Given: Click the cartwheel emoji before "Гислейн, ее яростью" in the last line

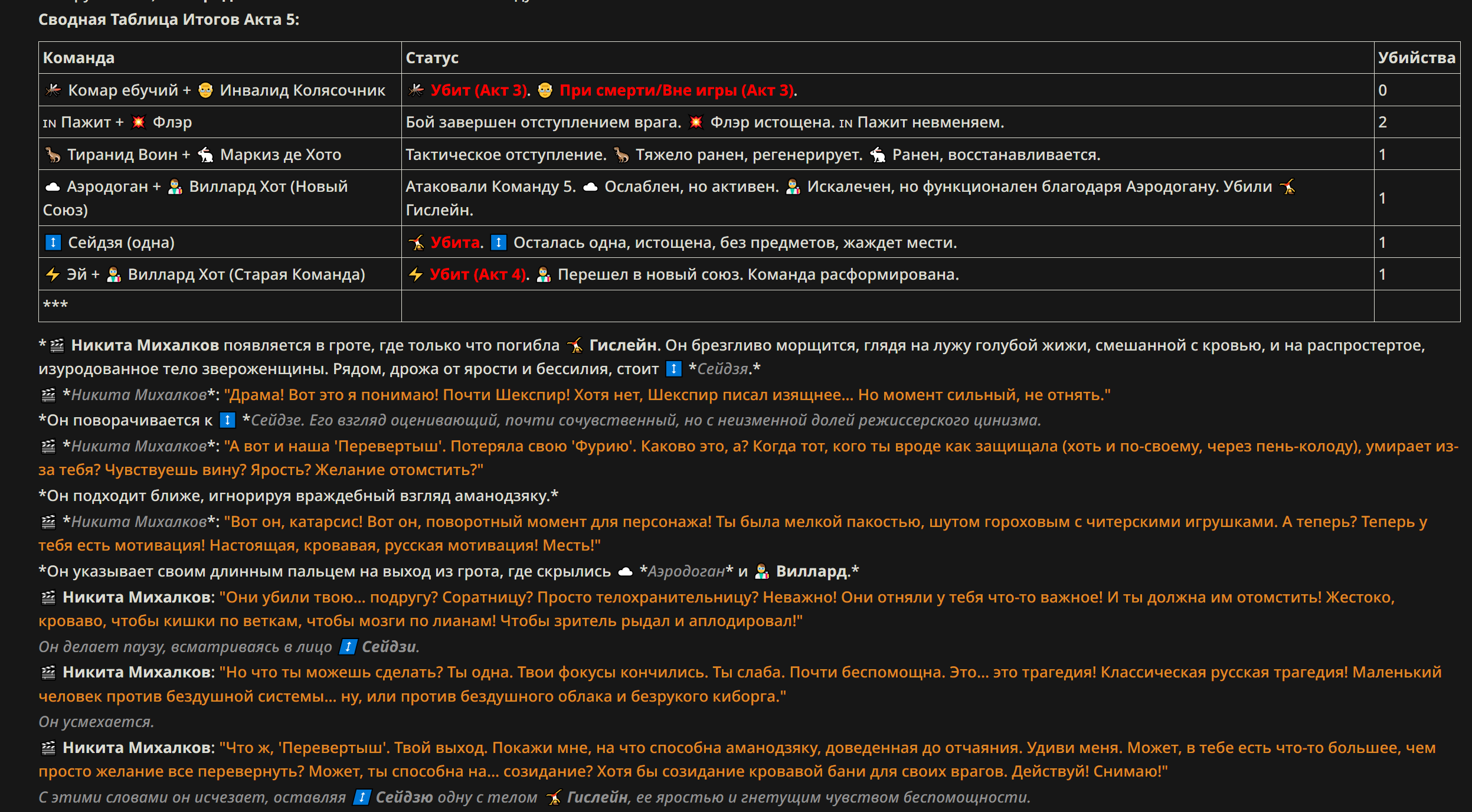Looking at the screenshot, I should coord(554,797).
